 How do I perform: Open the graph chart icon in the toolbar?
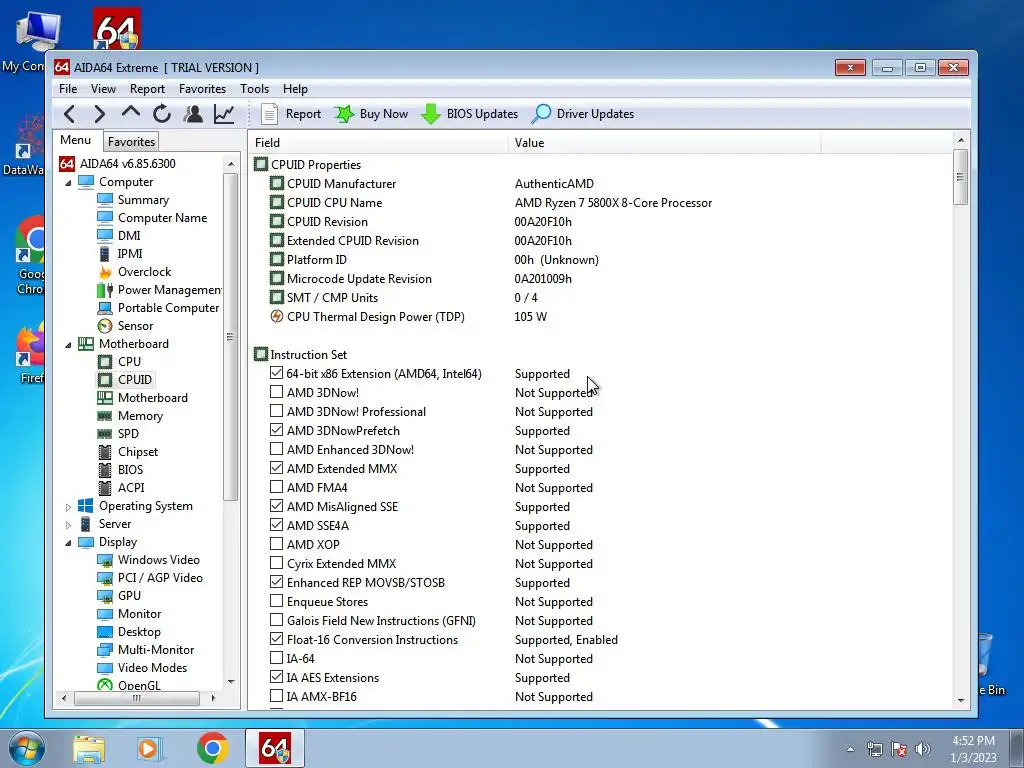[224, 114]
